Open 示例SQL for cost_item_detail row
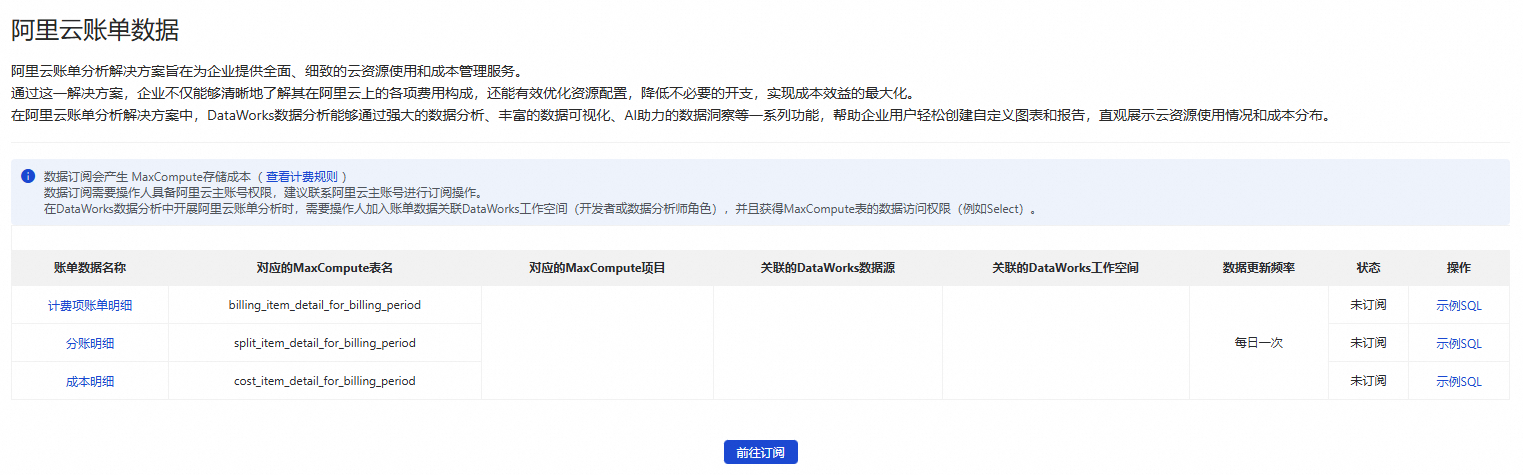 coord(1459,381)
